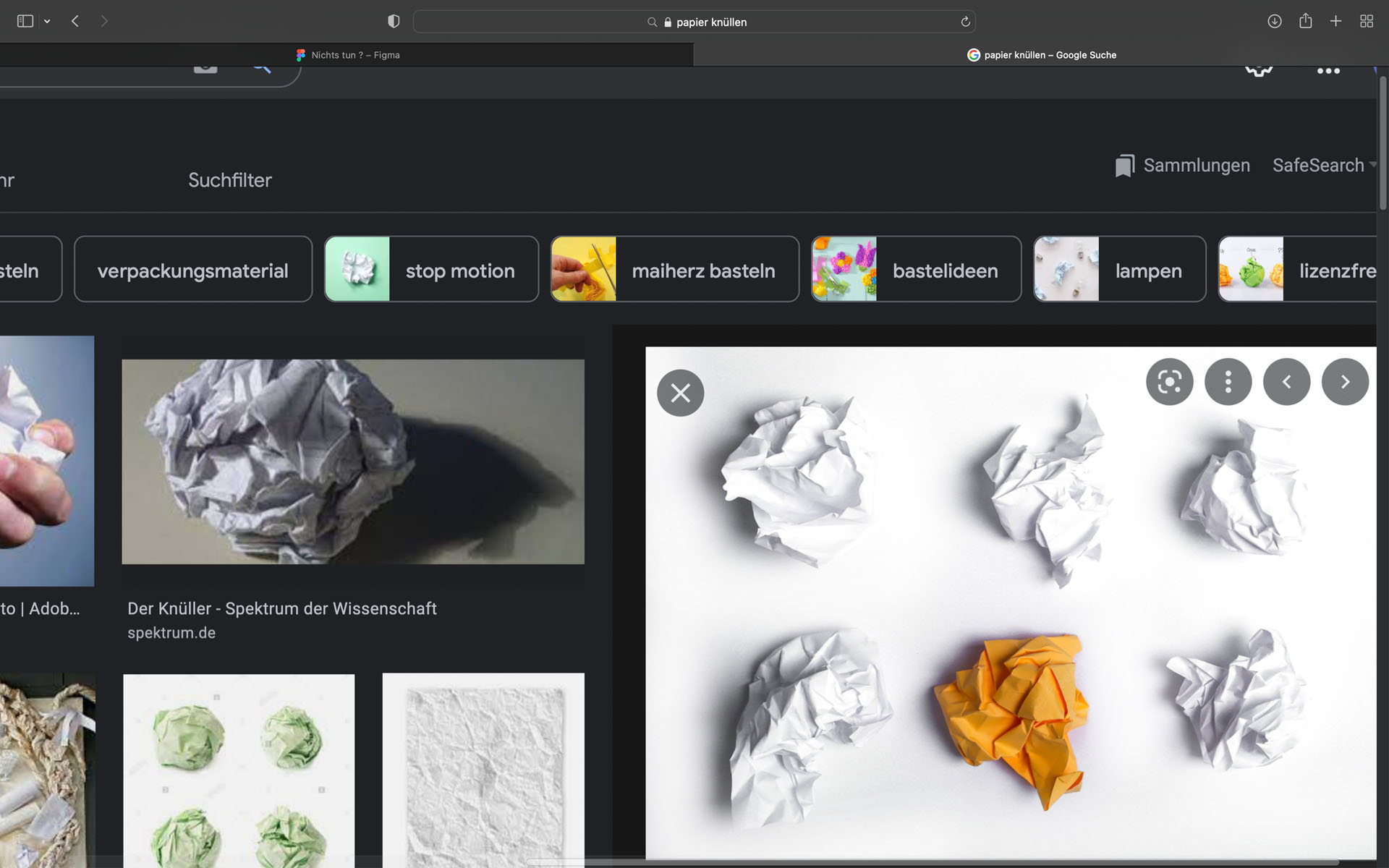The width and height of the screenshot is (1389, 868).
Task: Select the stop motion filter chip
Action: [x=431, y=269]
